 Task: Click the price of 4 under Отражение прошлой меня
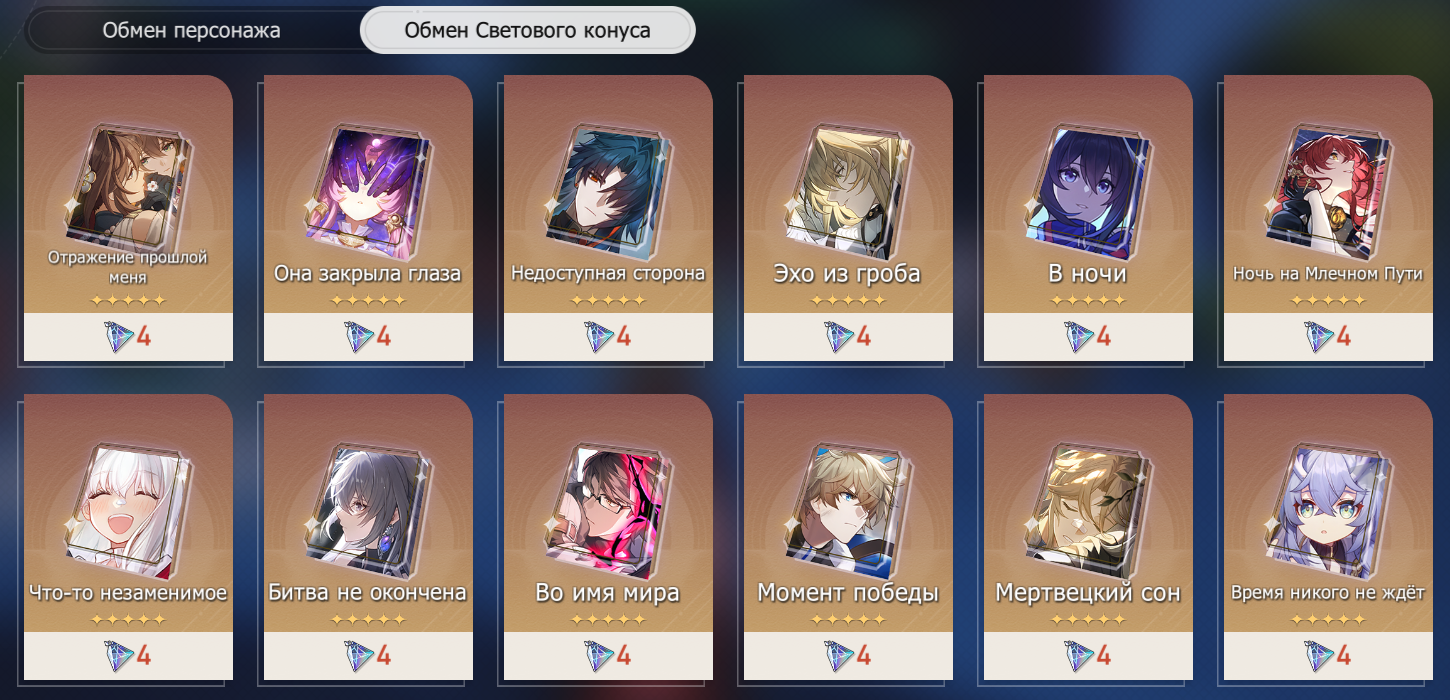point(128,337)
